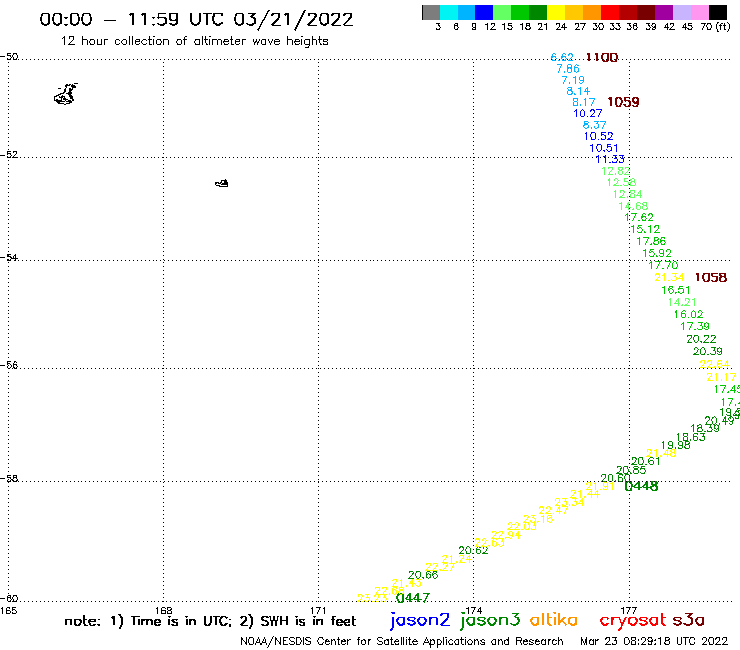Click the s3a satellite label
740x650 pixels.
(688, 620)
